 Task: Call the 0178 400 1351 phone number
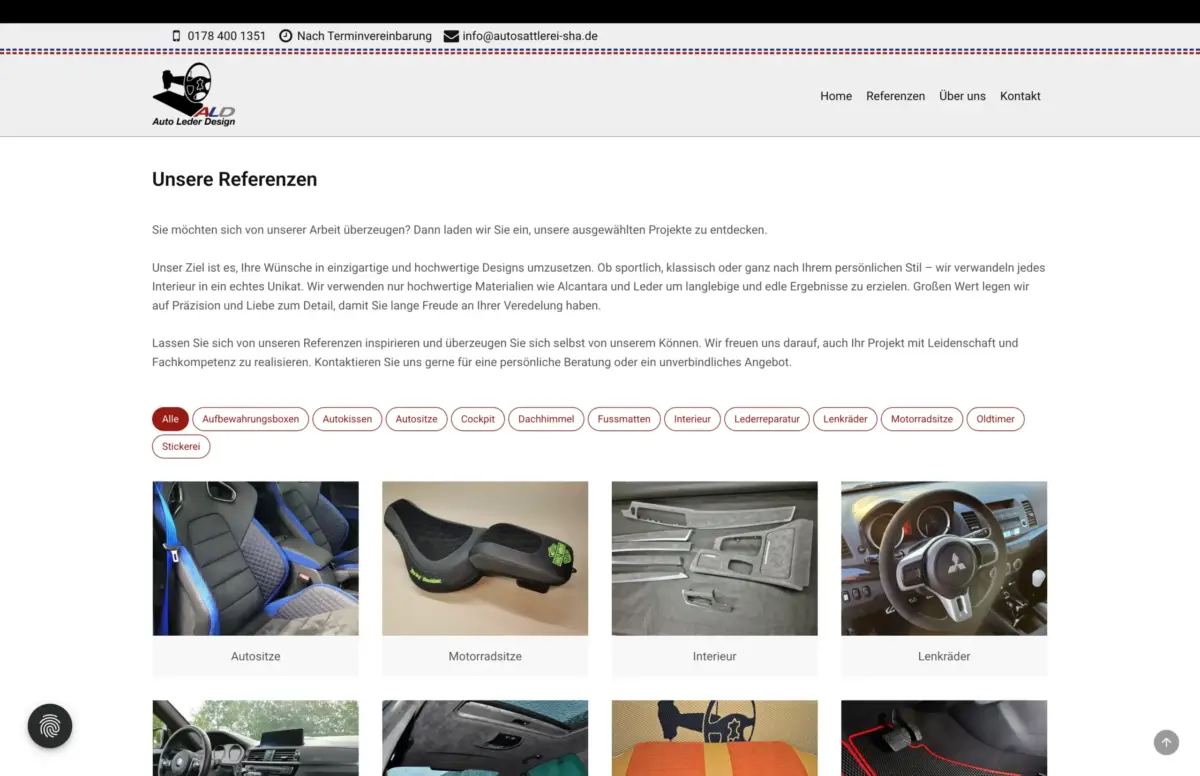coord(227,36)
